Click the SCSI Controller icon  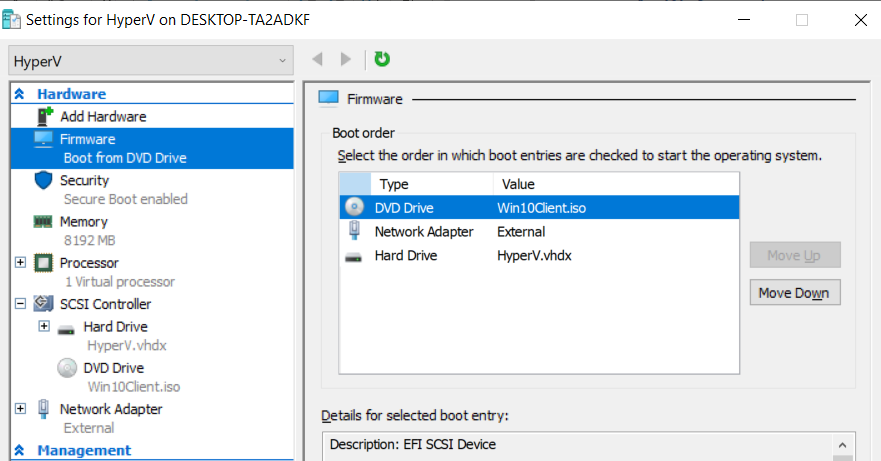point(43,304)
